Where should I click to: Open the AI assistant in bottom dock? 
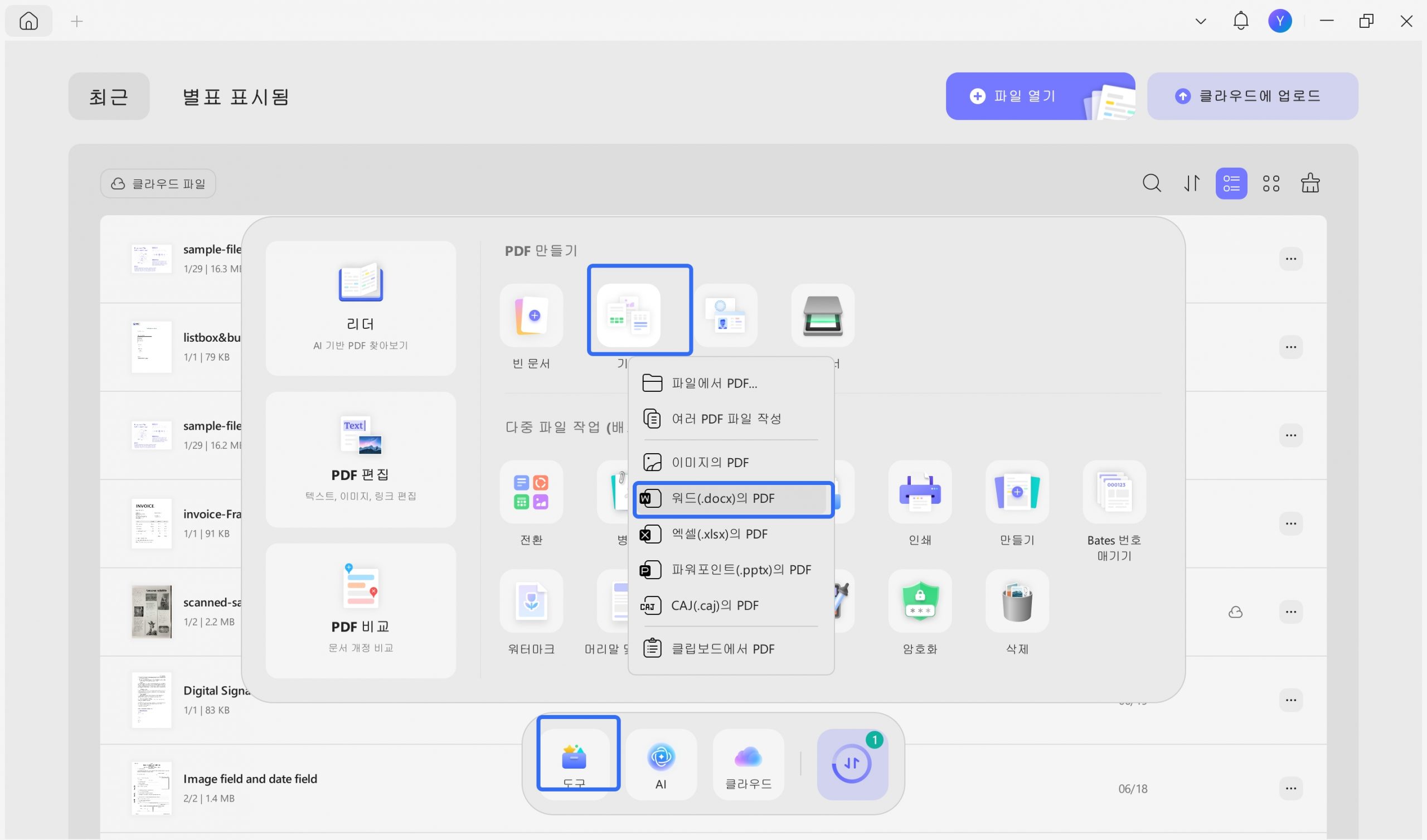click(x=661, y=764)
